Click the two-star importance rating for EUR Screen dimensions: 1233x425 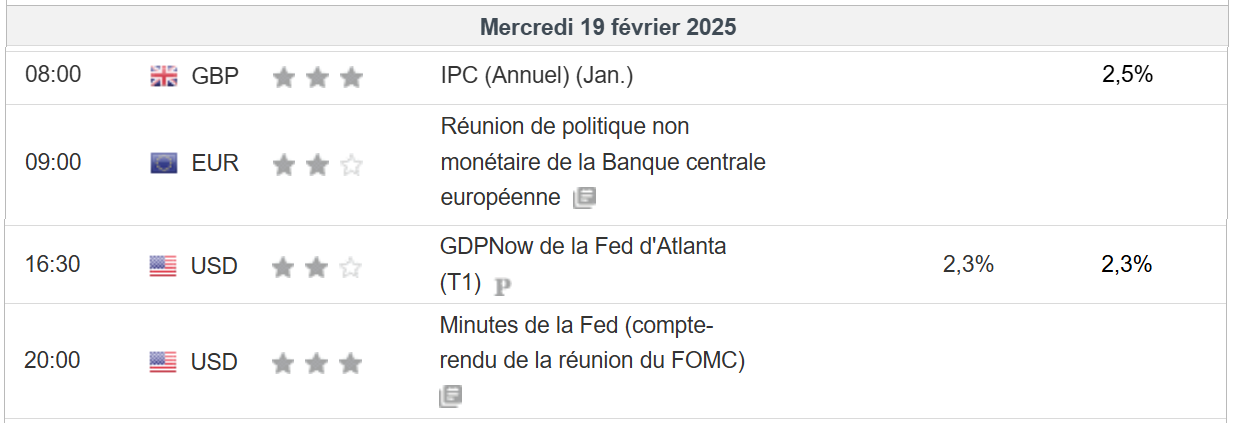[317, 165]
